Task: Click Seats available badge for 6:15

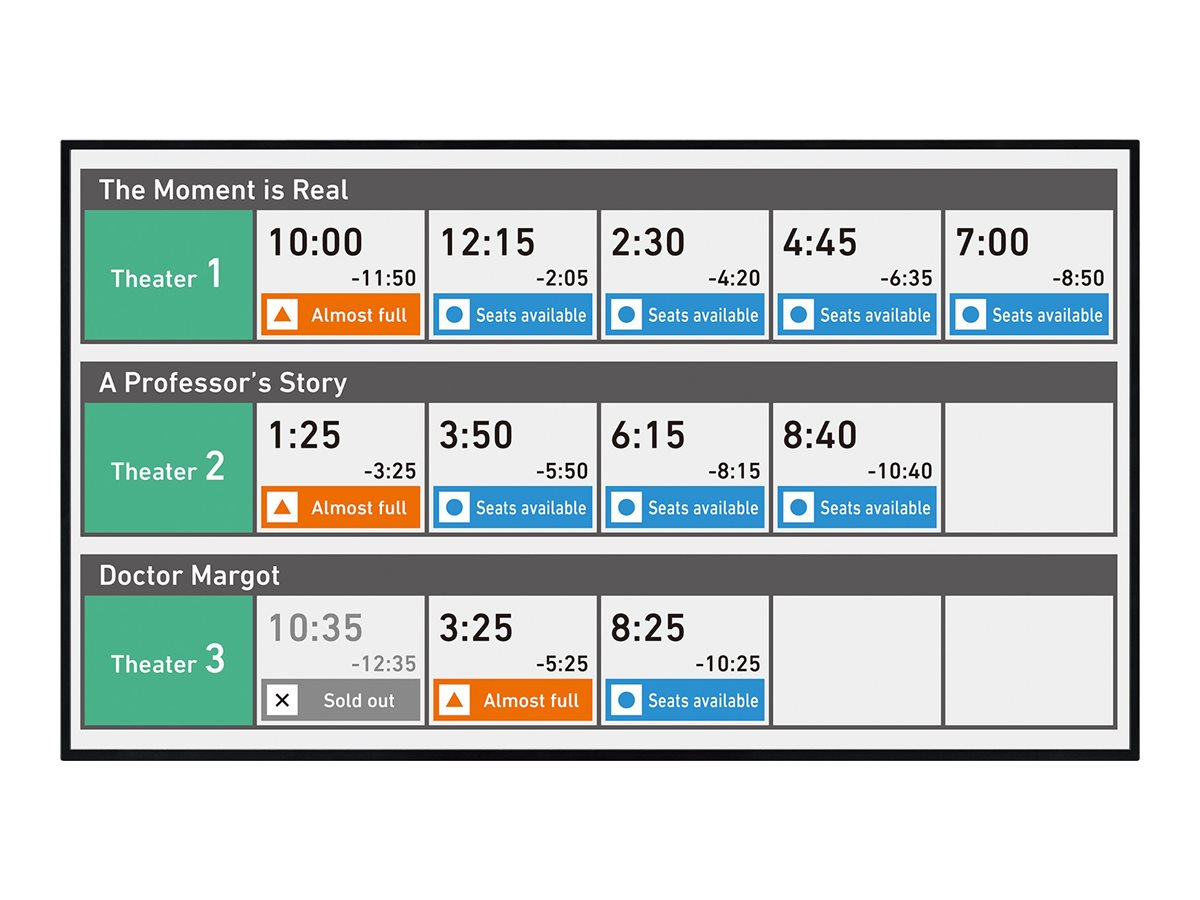Action: [685, 508]
